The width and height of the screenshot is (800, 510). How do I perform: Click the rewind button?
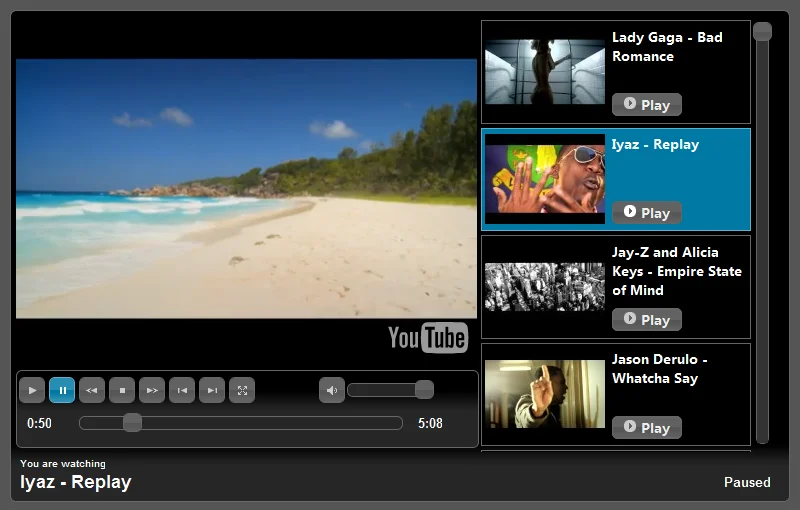point(92,390)
